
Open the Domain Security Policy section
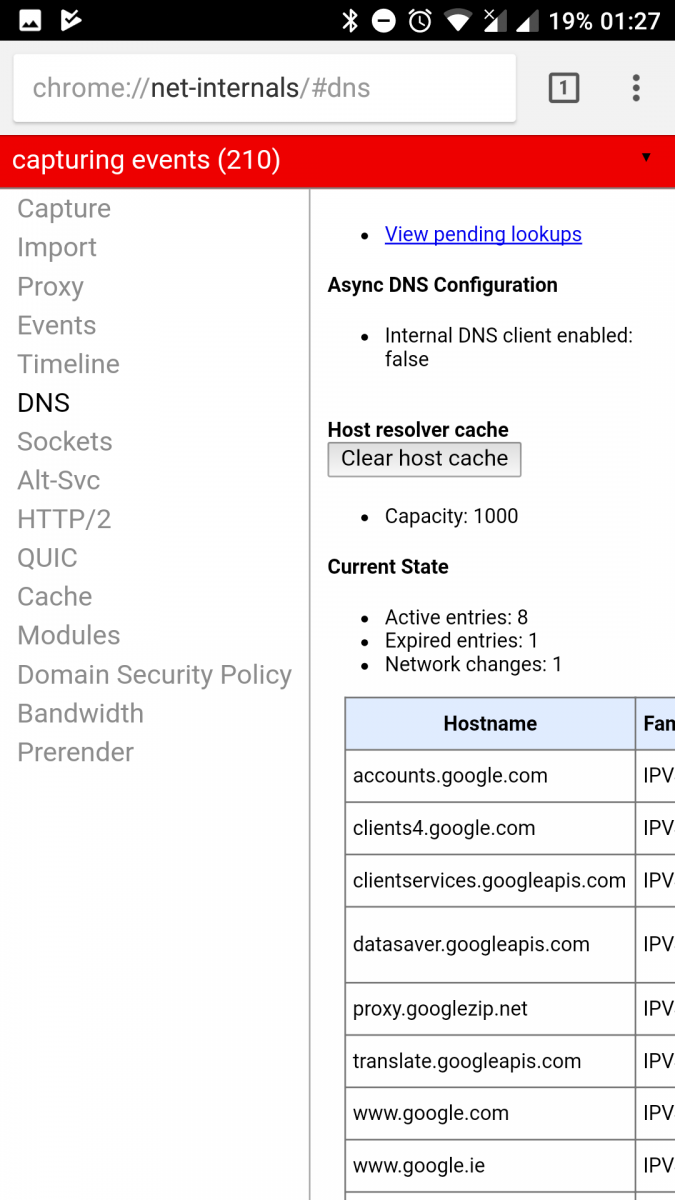coord(155,675)
